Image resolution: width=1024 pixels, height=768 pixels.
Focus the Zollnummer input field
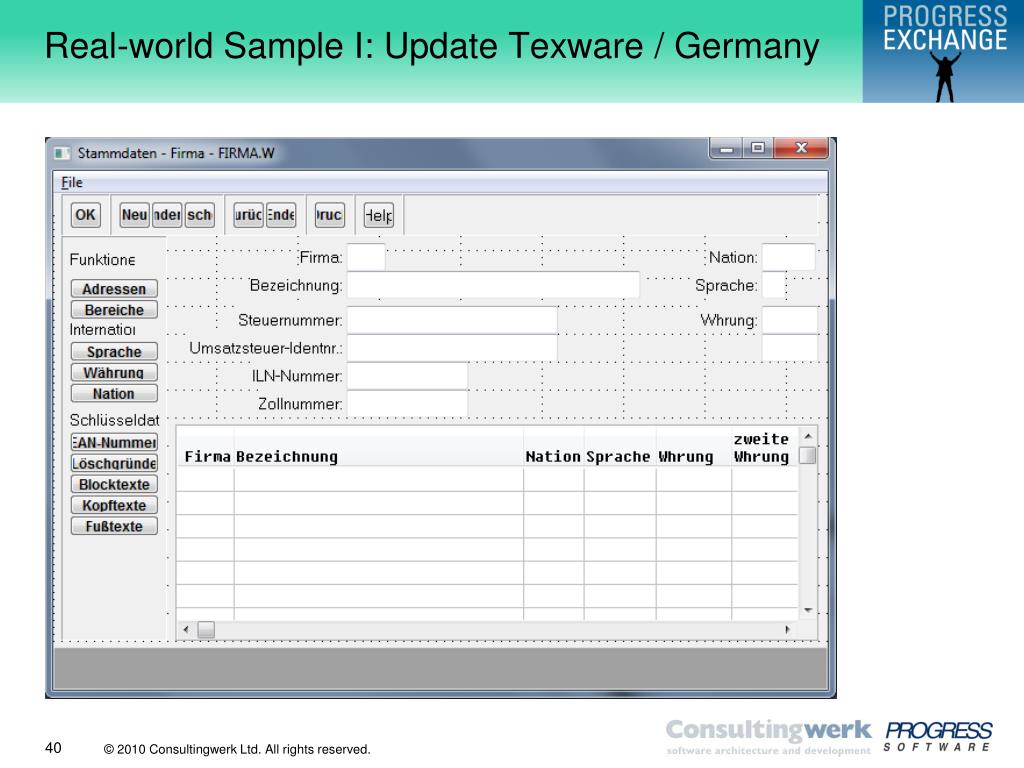click(x=408, y=404)
